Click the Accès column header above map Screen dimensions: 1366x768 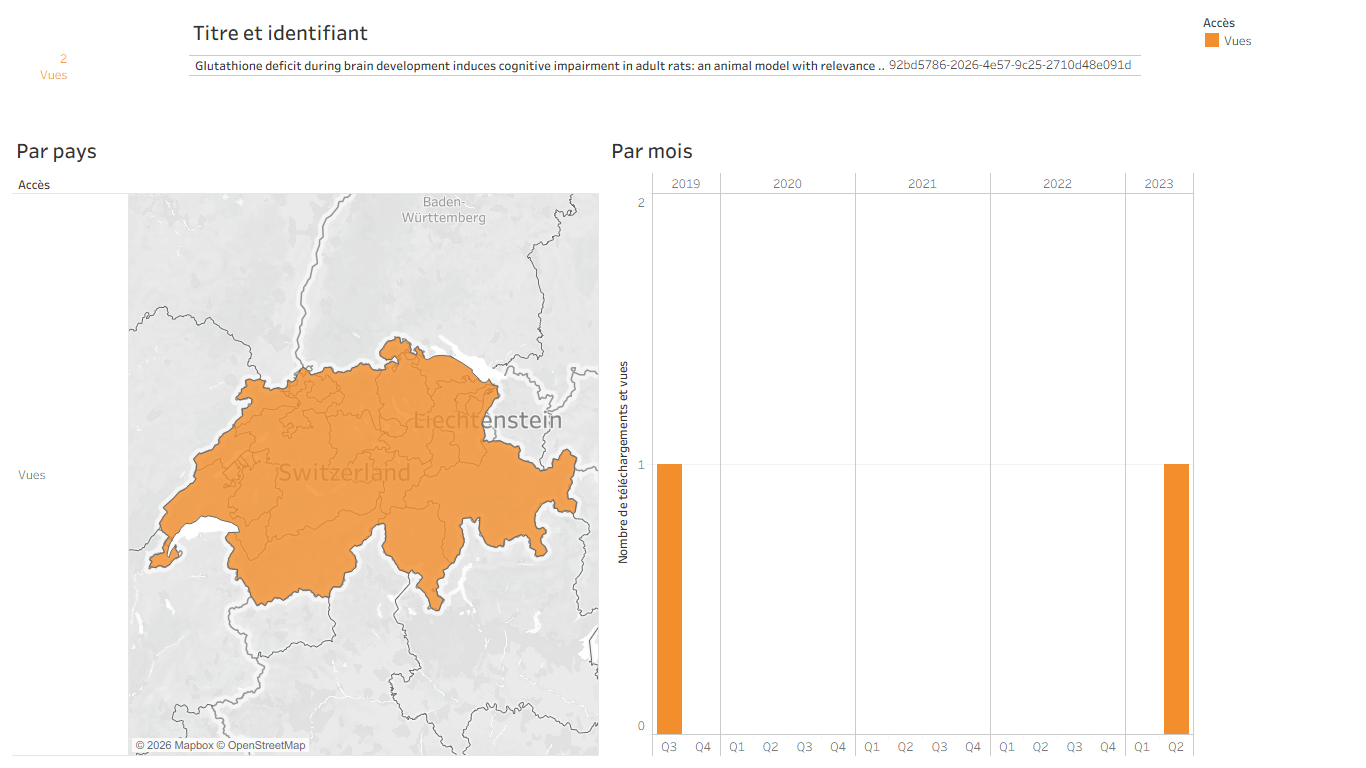click(34, 185)
